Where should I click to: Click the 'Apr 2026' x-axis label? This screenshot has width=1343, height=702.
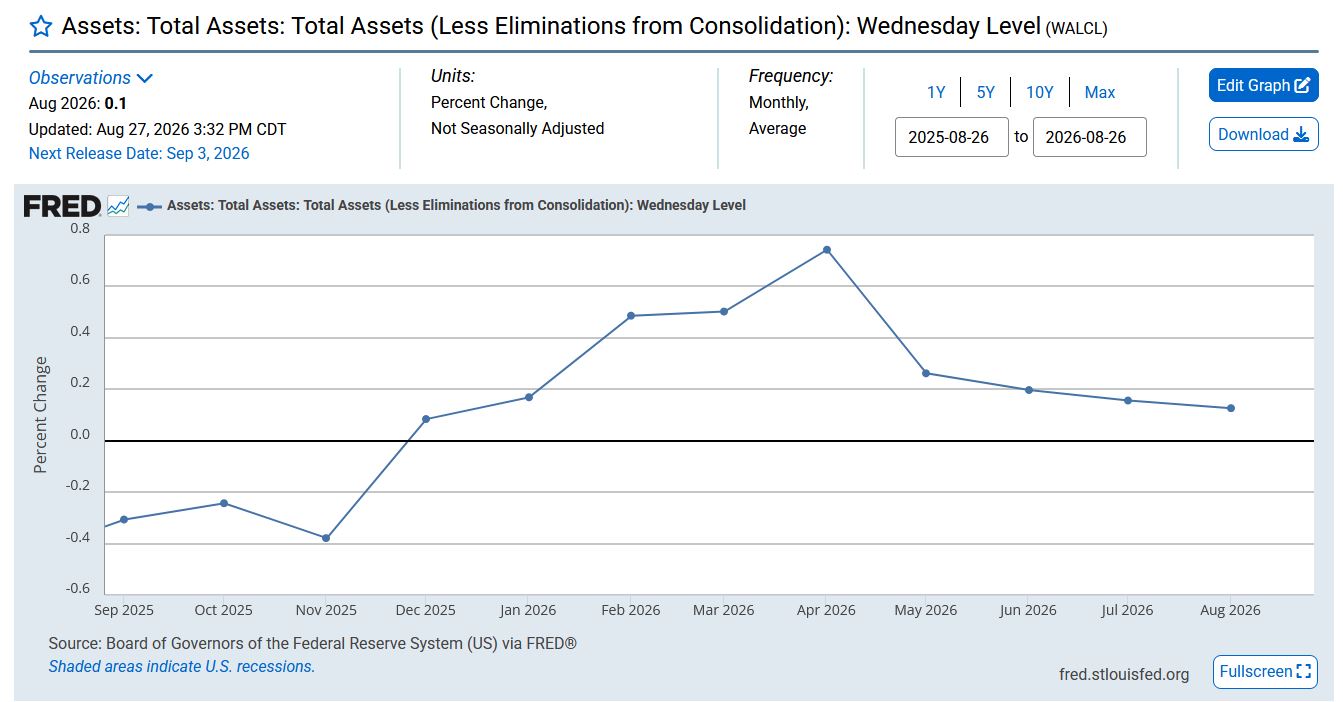coord(825,610)
